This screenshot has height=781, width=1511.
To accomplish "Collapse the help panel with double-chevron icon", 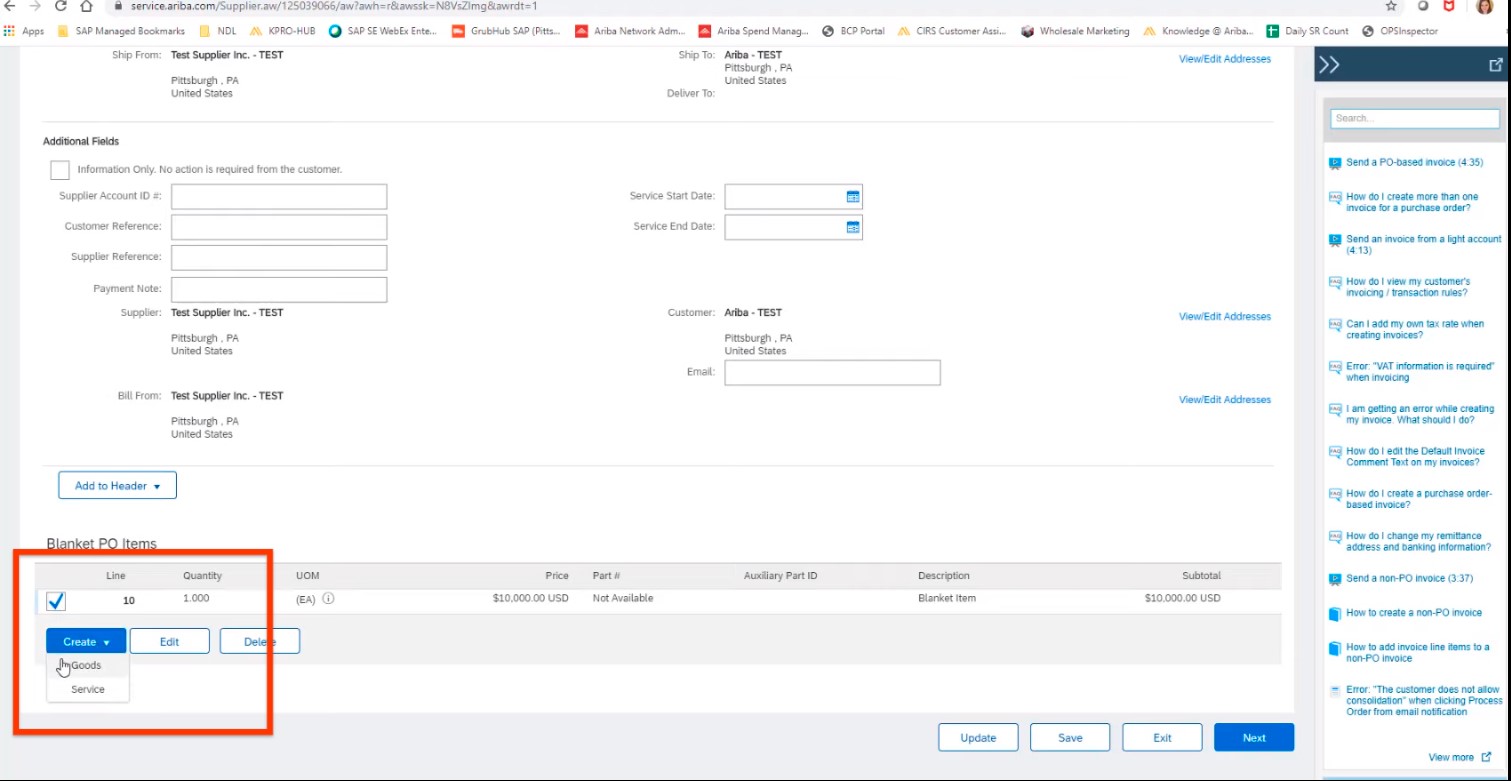I will tap(1329, 65).
